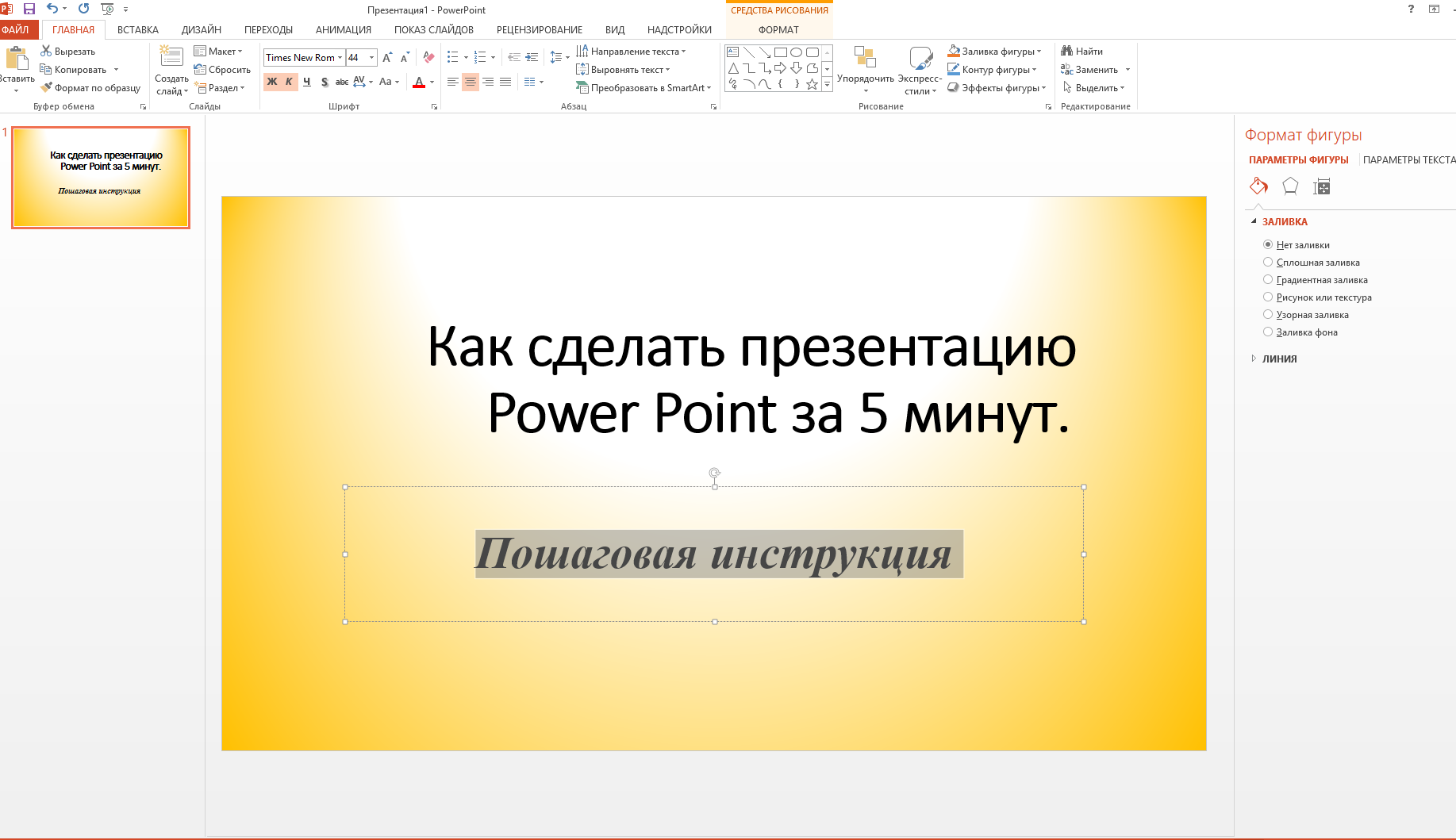
Task: Select the text box shape in gallery
Action: click(x=733, y=52)
